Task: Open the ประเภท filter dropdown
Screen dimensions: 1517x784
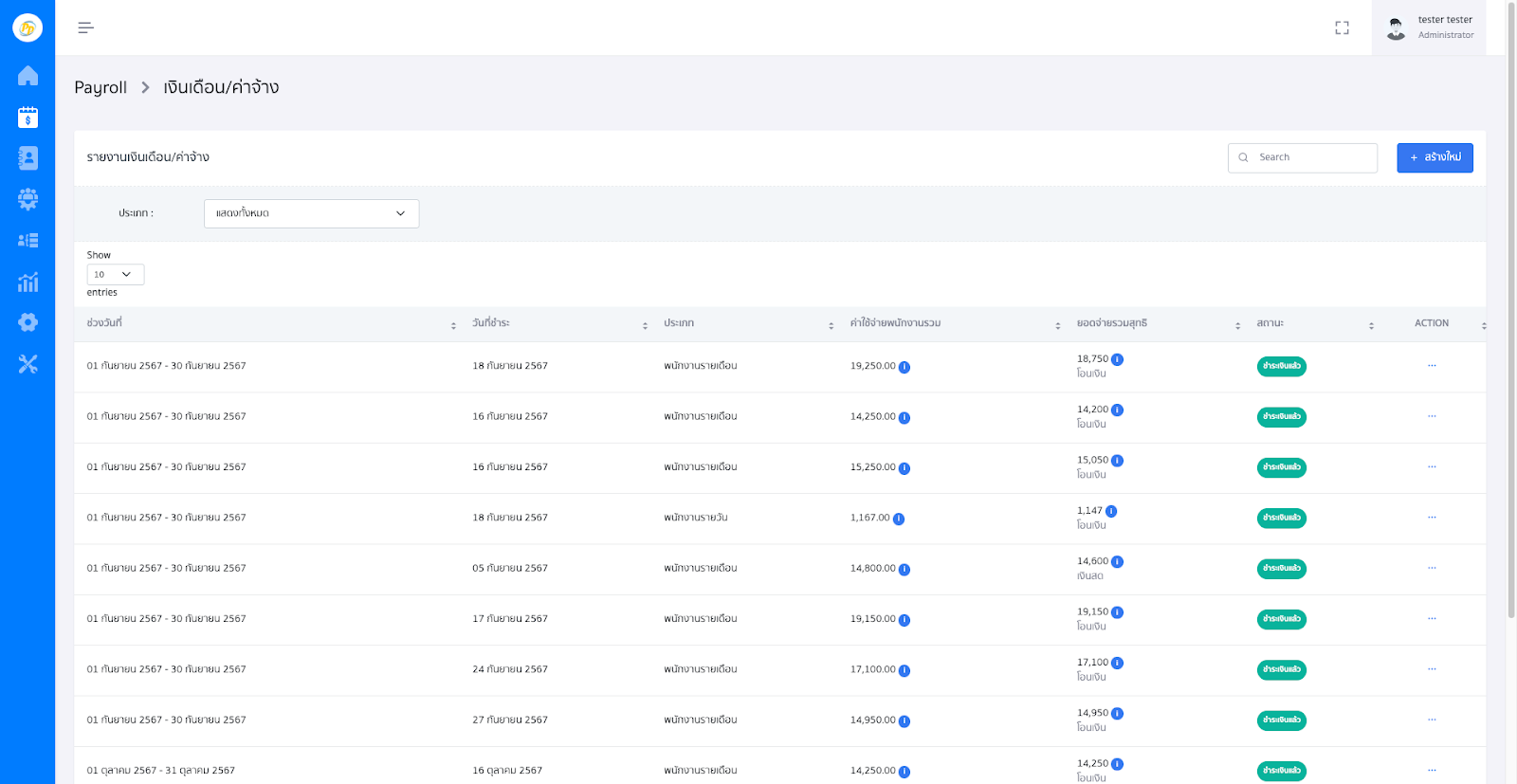Action: (x=311, y=213)
